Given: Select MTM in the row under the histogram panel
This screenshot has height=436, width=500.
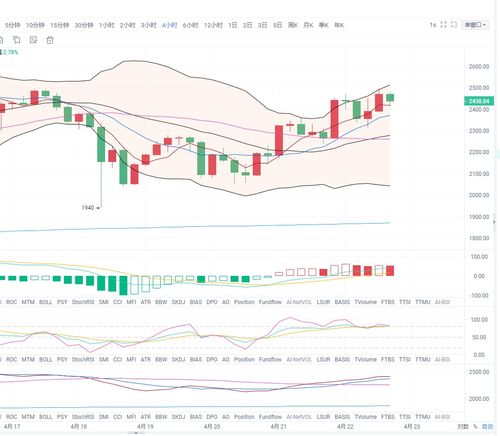Looking at the screenshot, I should coord(28,302).
